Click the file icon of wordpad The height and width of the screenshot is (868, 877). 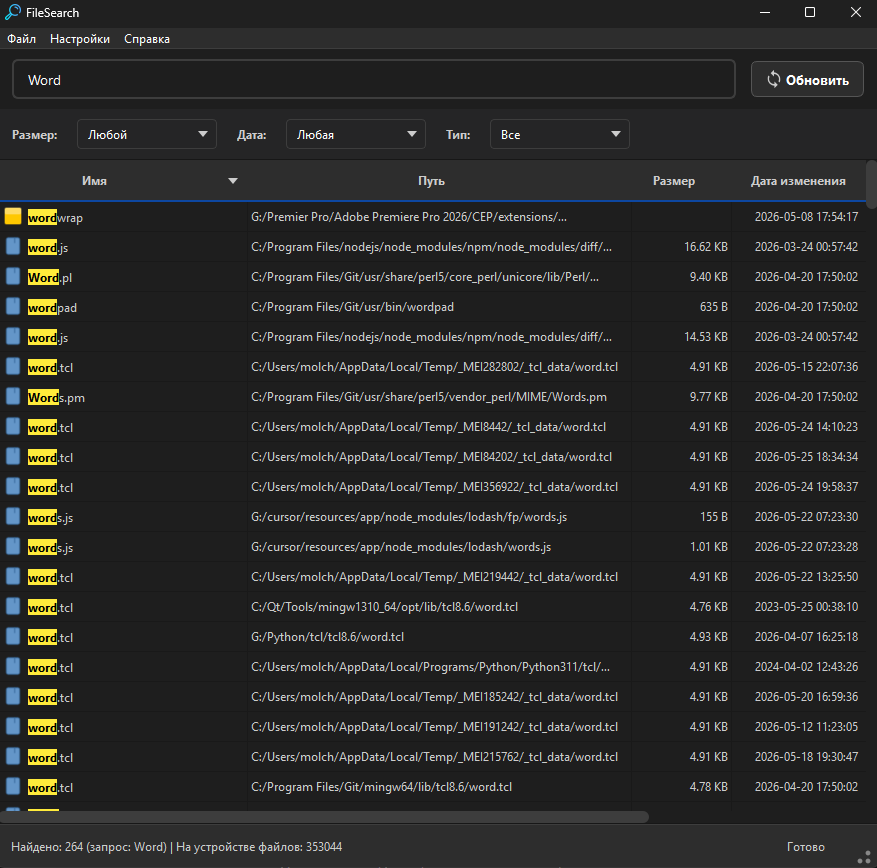pyautogui.click(x=13, y=306)
